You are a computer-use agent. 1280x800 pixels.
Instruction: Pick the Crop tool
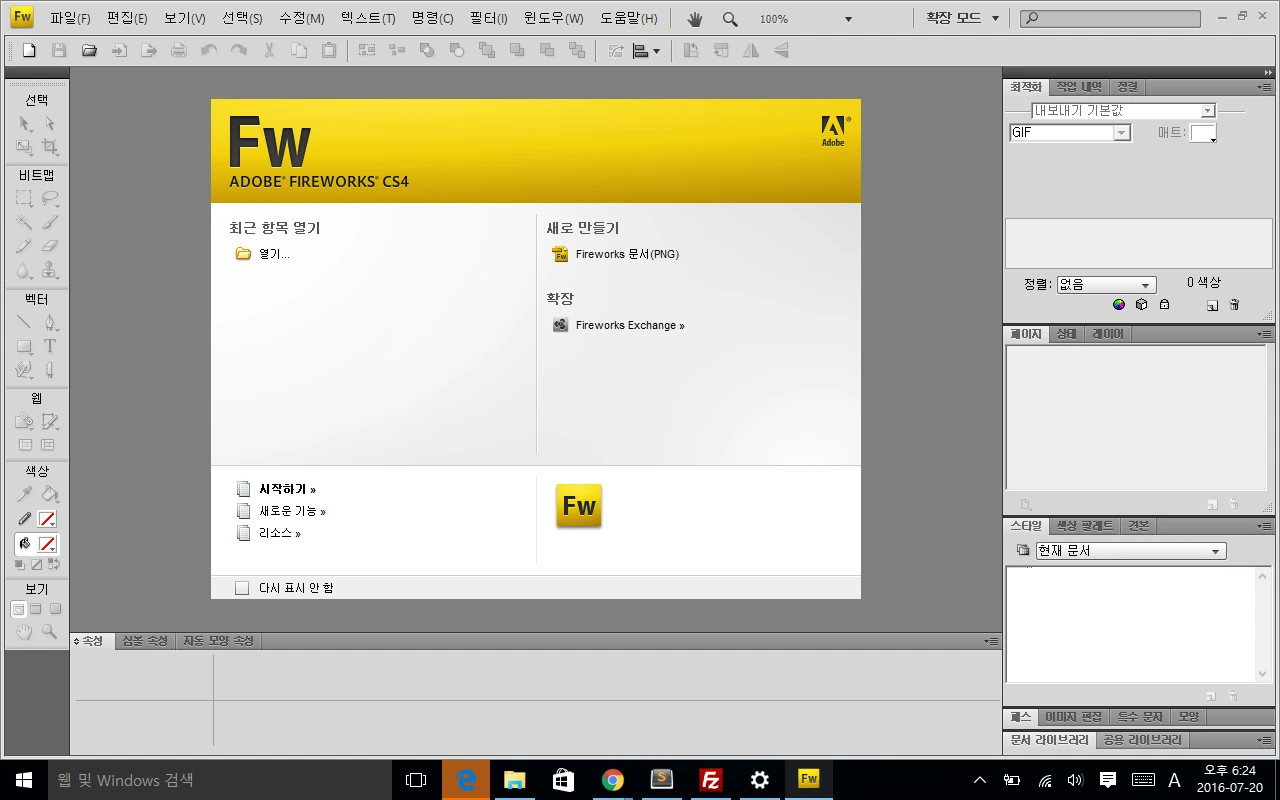tap(49, 147)
